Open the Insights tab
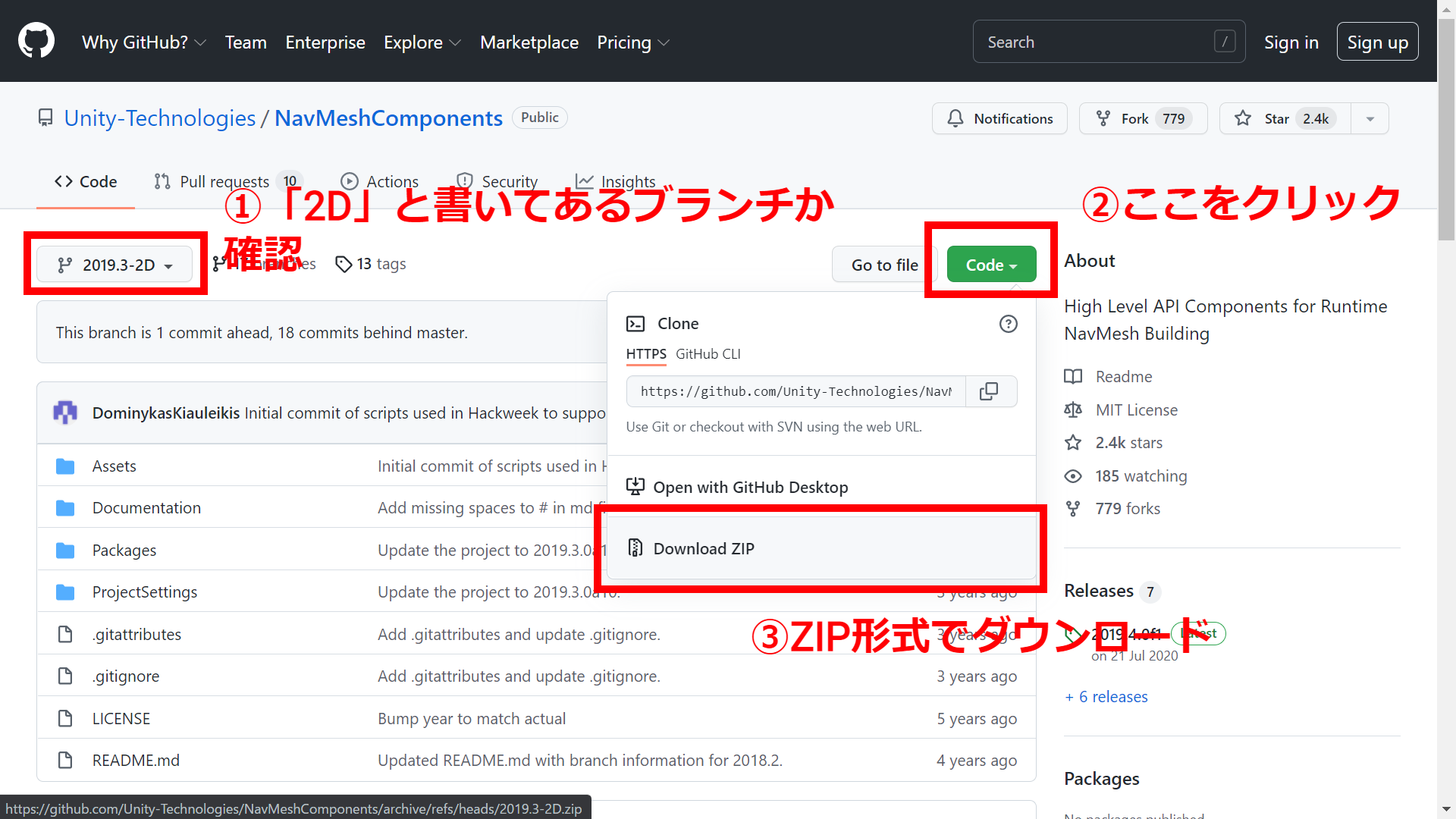The width and height of the screenshot is (1456, 819). pyautogui.click(x=629, y=181)
